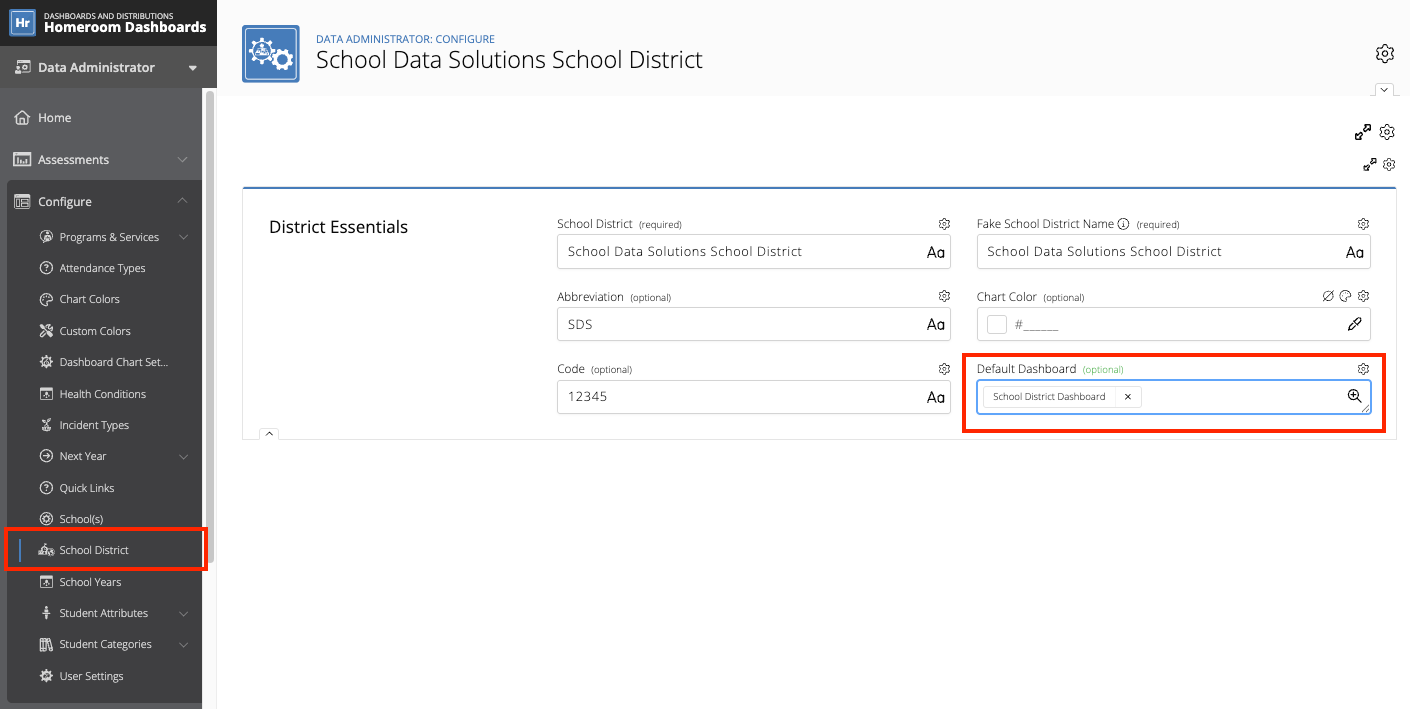Click the blue Configure page header icon
This screenshot has width=1410, height=709.
coord(271,54)
